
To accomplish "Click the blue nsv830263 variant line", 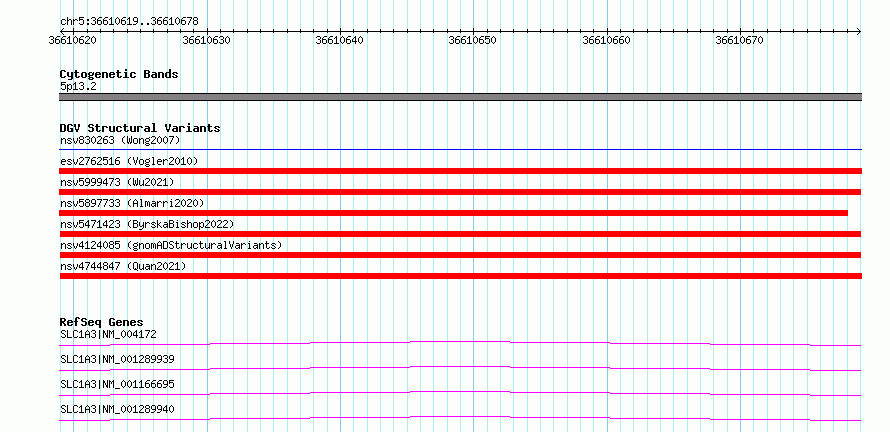I will pos(460,149).
